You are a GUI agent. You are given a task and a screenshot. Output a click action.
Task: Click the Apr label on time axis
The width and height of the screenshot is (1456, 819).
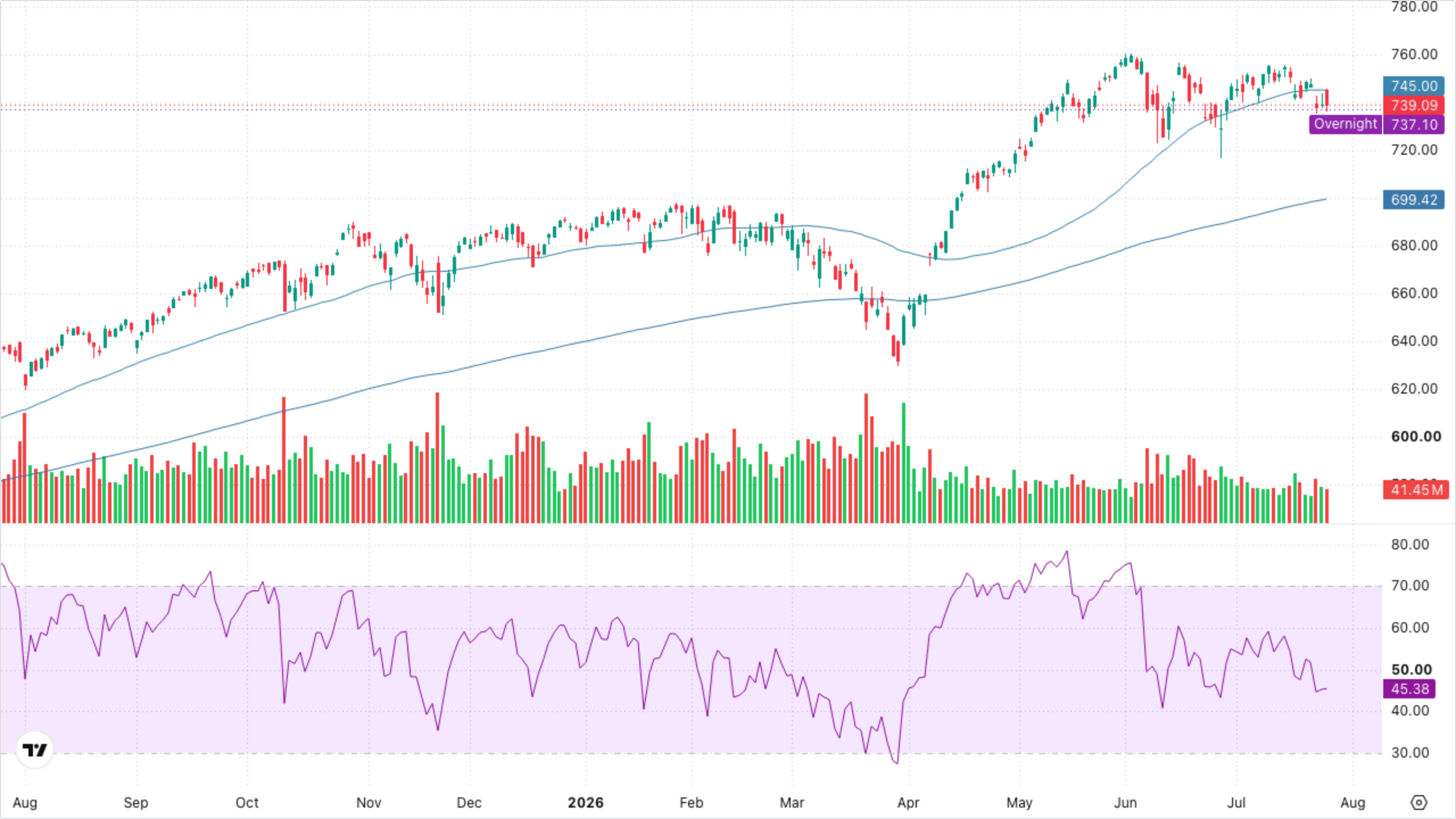908,803
